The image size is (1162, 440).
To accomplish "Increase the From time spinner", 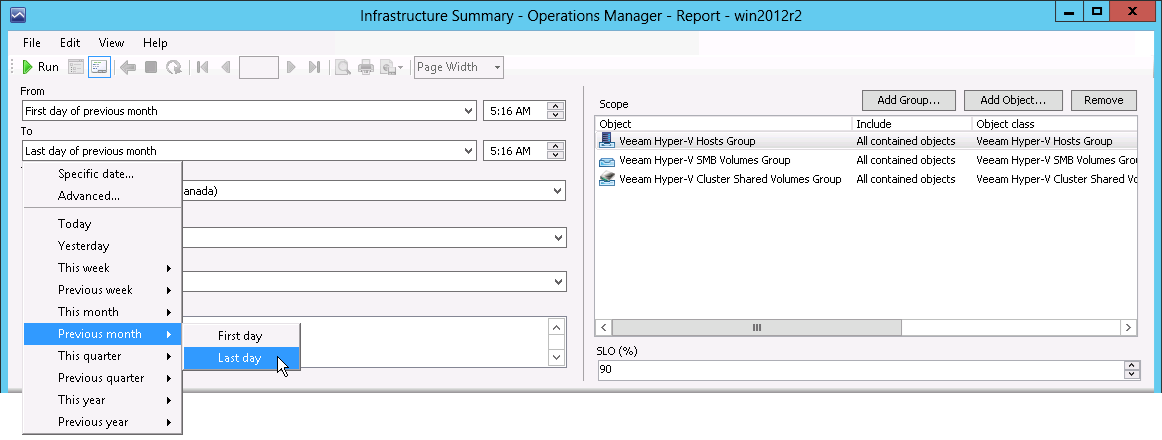I will [x=556, y=107].
